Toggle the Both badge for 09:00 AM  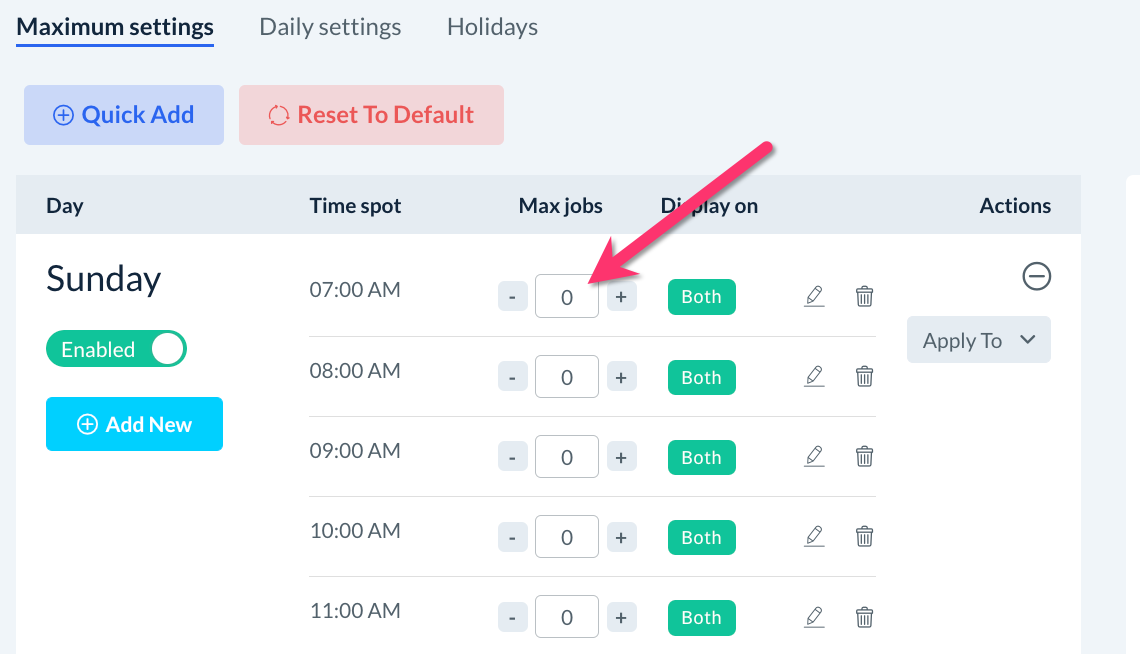pyautogui.click(x=701, y=457)
